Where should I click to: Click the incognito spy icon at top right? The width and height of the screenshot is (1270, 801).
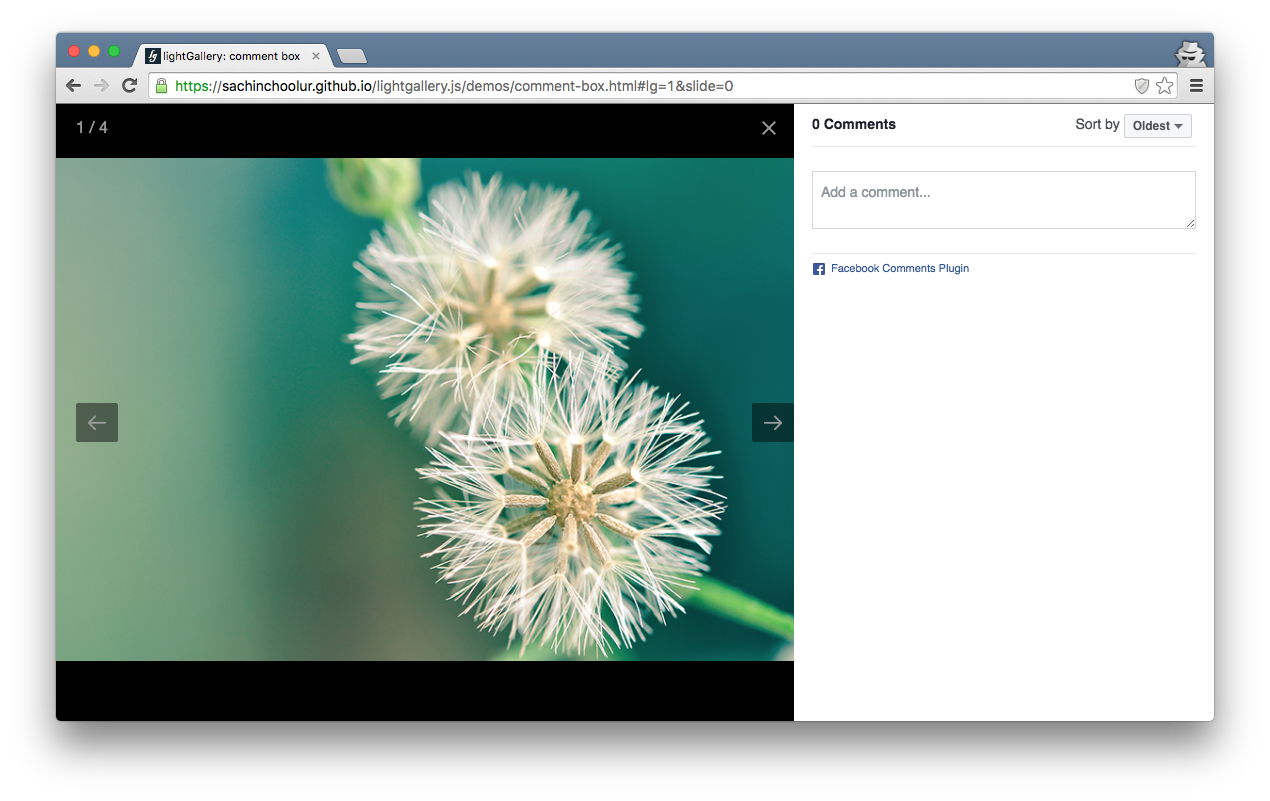coord(1190,52)
